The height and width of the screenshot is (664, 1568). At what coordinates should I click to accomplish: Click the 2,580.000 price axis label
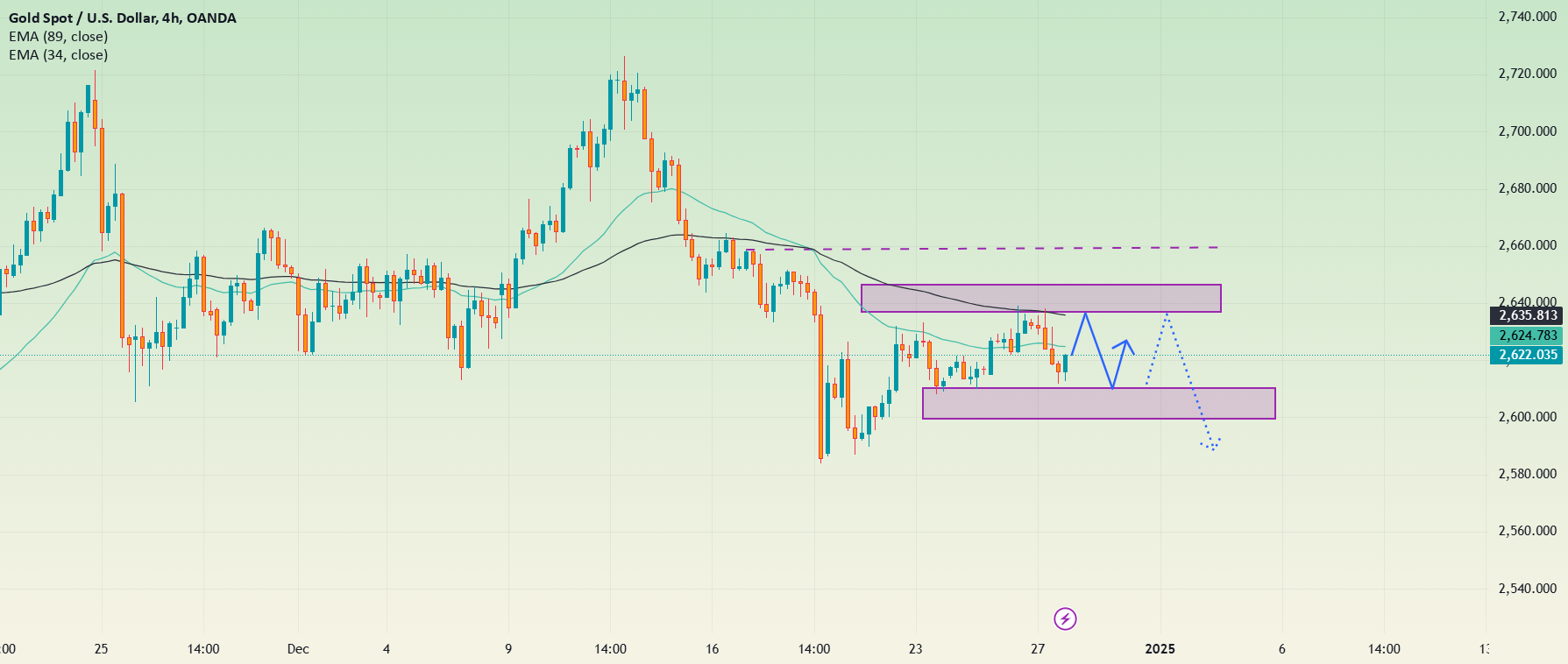(1528, 474)
